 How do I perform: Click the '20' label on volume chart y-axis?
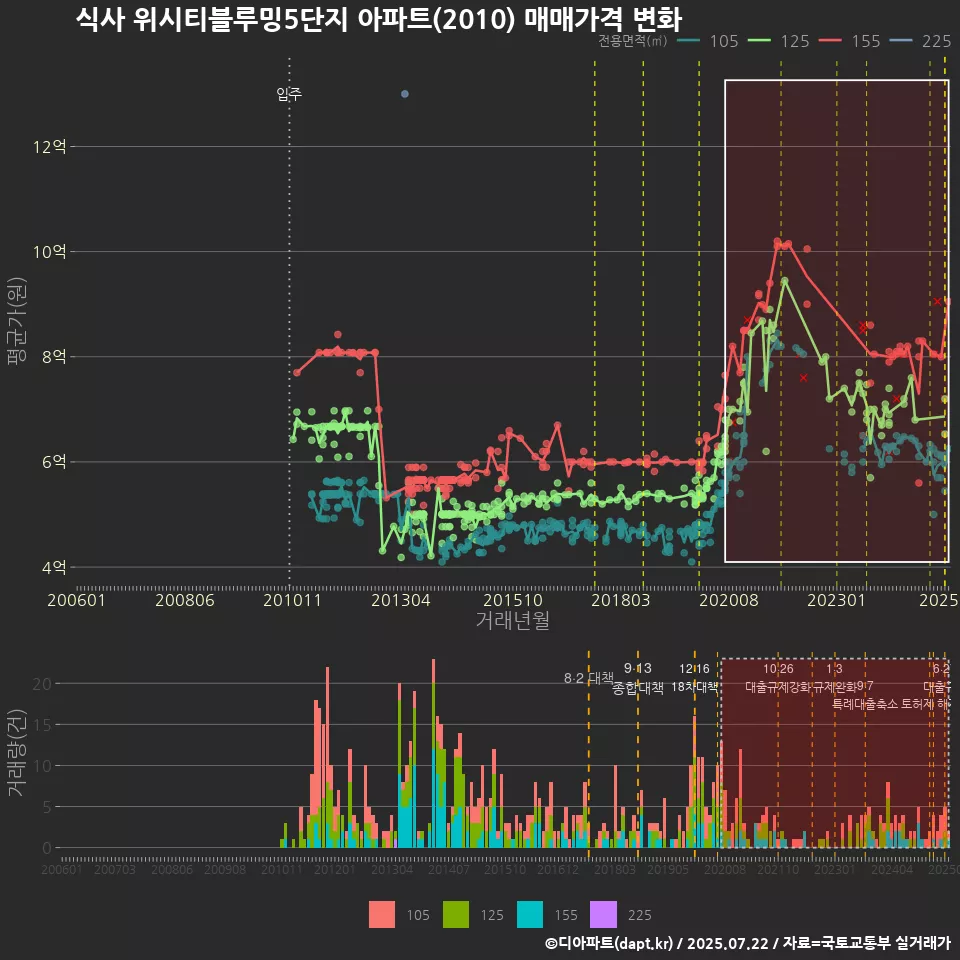pyautogui.click(x=42, y=684)
